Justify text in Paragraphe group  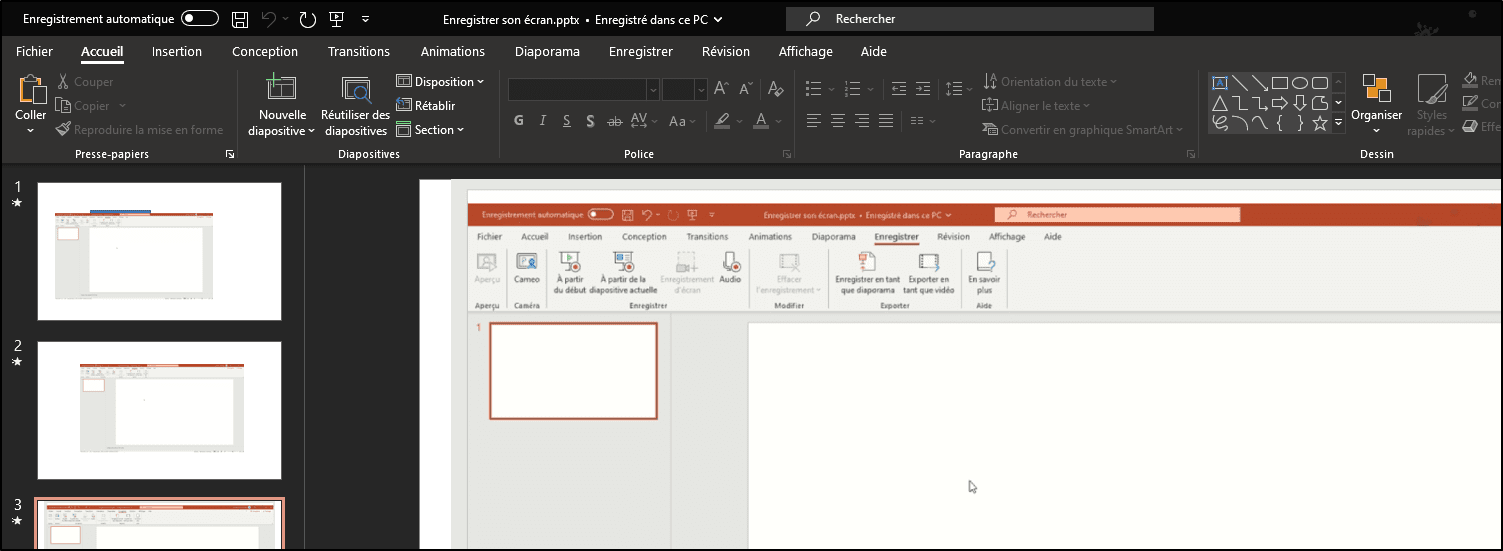(886, 121)
